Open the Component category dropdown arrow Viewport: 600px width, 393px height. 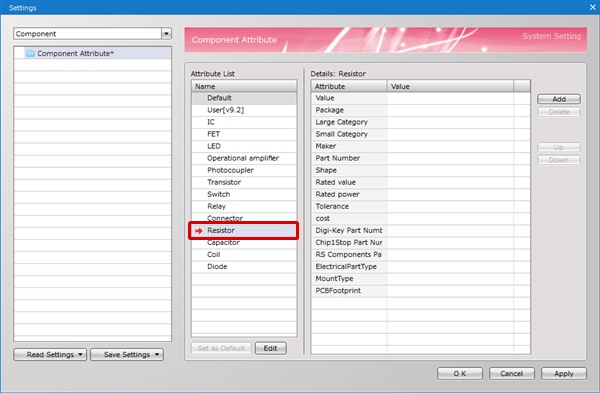point(166,34)
